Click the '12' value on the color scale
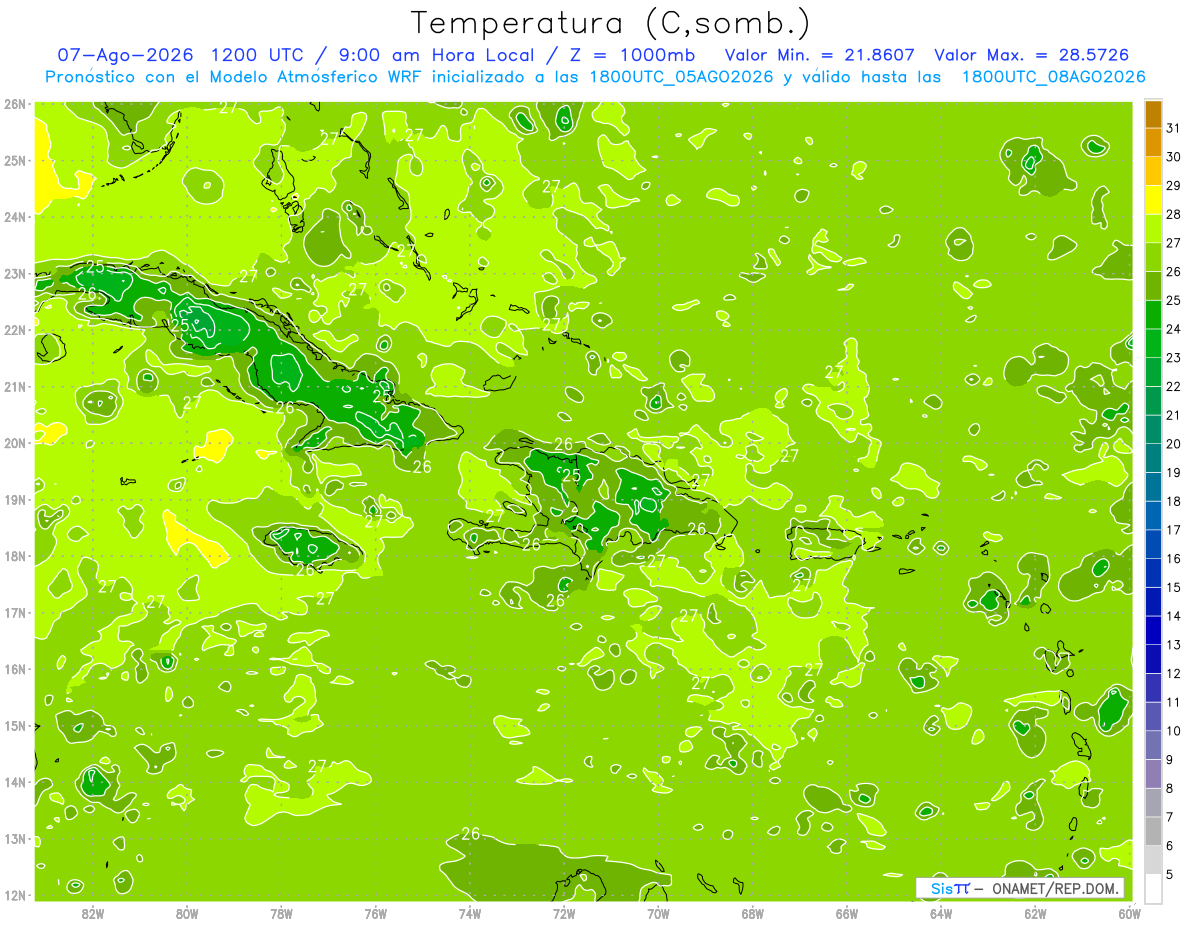Viewport: 1200px width, 927px height. tap(1174, 673)
